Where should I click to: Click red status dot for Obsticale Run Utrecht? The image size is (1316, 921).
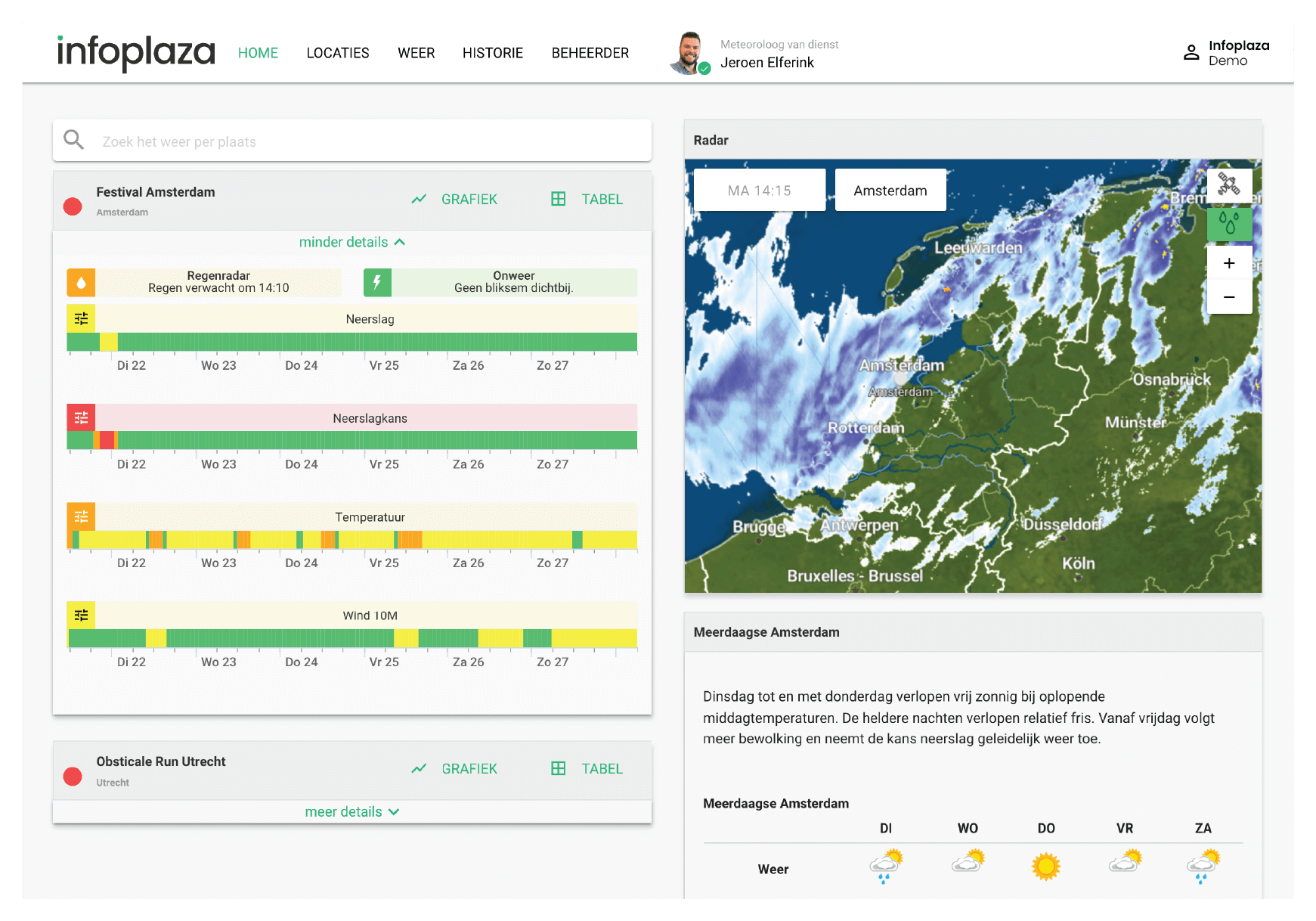tap(73, 777)
